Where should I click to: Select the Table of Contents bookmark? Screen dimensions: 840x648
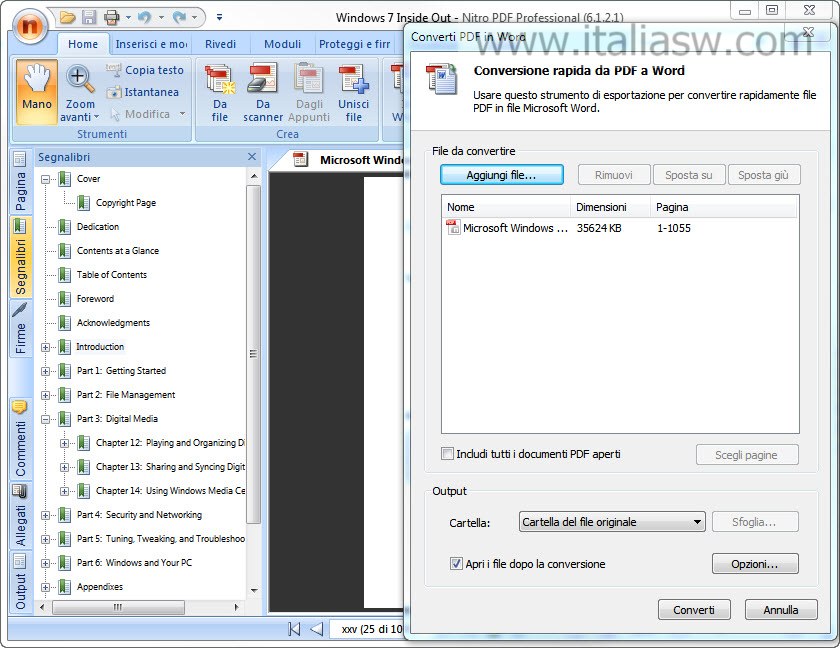pos(111,274)
